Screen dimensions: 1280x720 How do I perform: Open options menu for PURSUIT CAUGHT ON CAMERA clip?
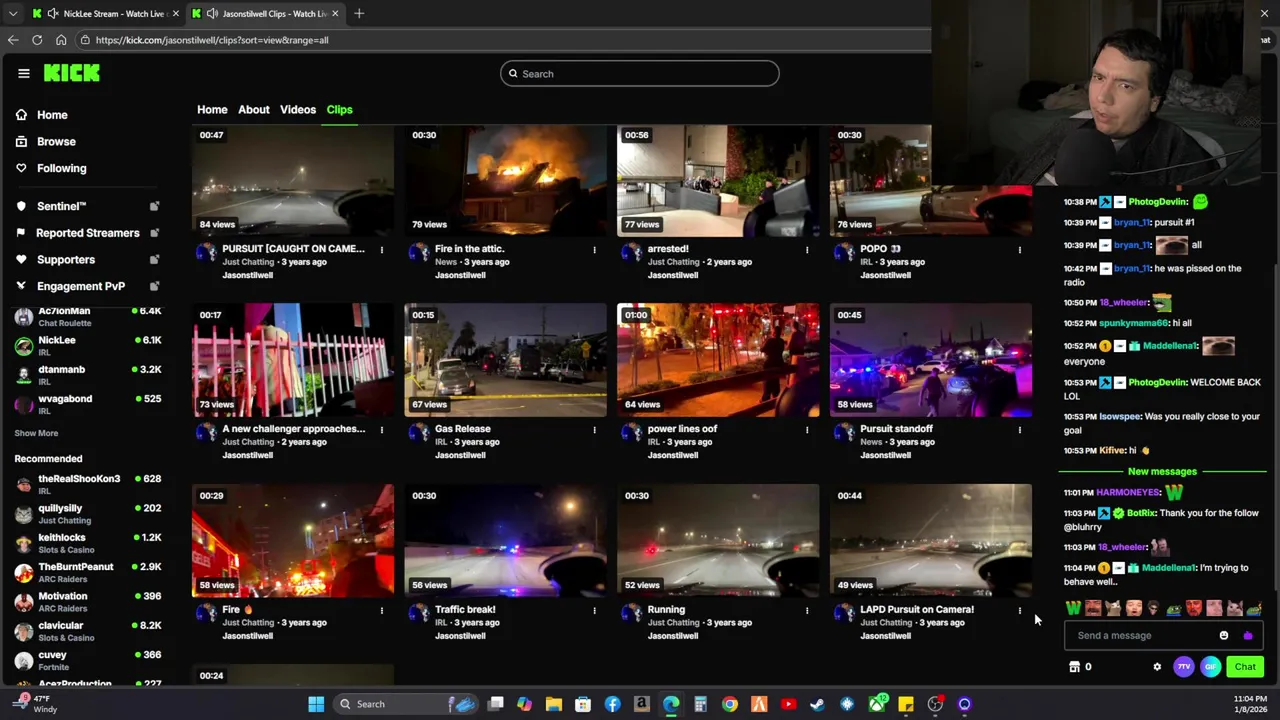381,249
